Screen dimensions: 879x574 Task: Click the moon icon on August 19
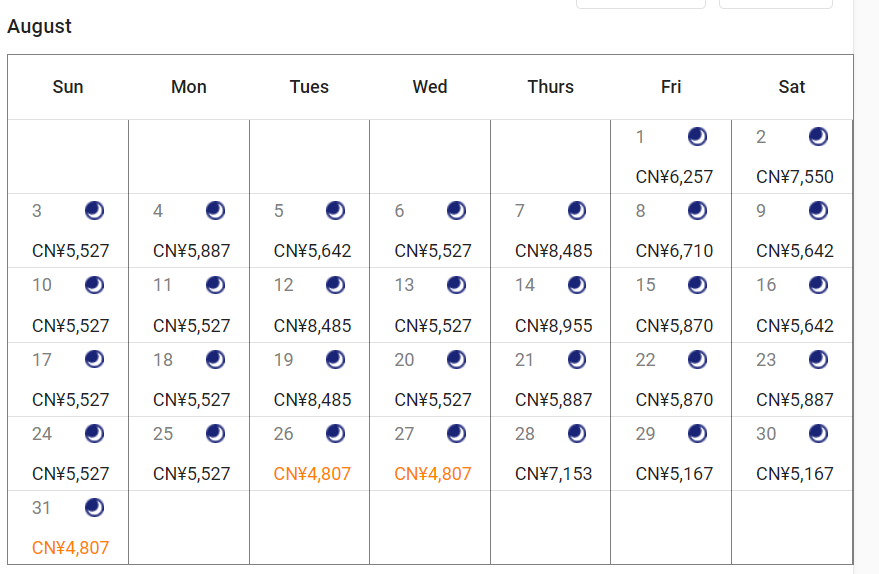(335, 359)
